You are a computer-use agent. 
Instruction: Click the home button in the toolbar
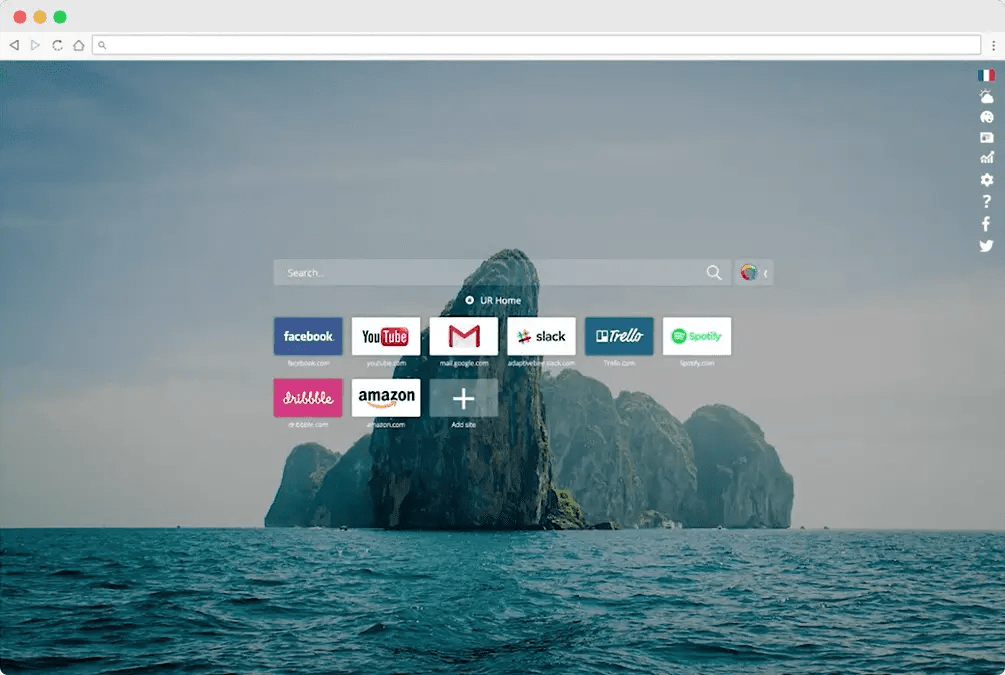[x=78, y=44]
